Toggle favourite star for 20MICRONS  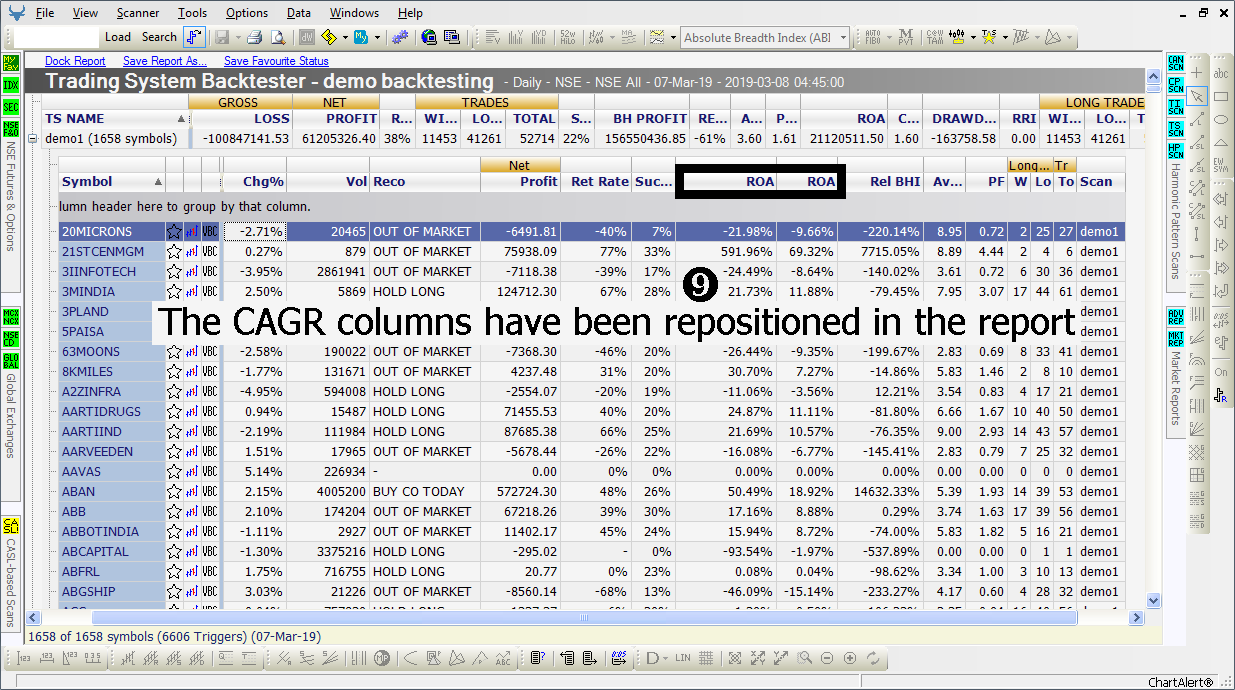click(174, 232)
